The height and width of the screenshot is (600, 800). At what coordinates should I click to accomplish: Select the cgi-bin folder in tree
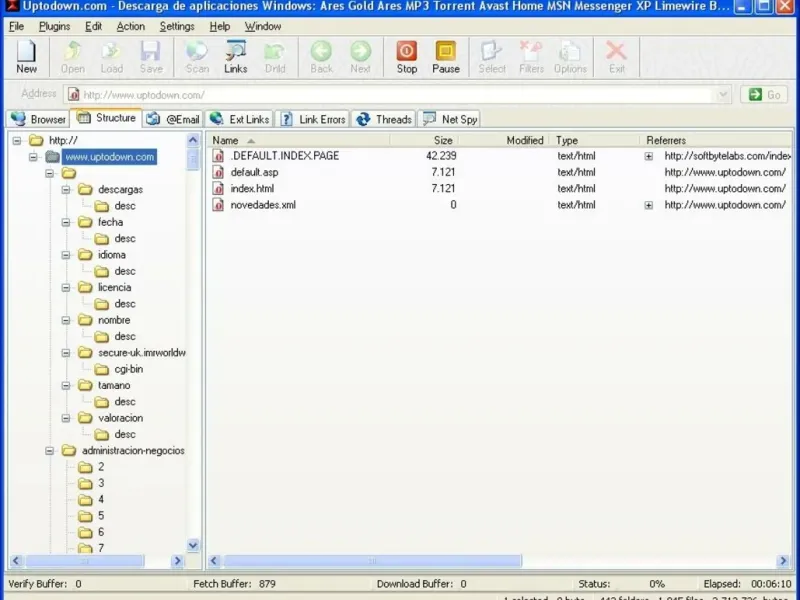129,369
